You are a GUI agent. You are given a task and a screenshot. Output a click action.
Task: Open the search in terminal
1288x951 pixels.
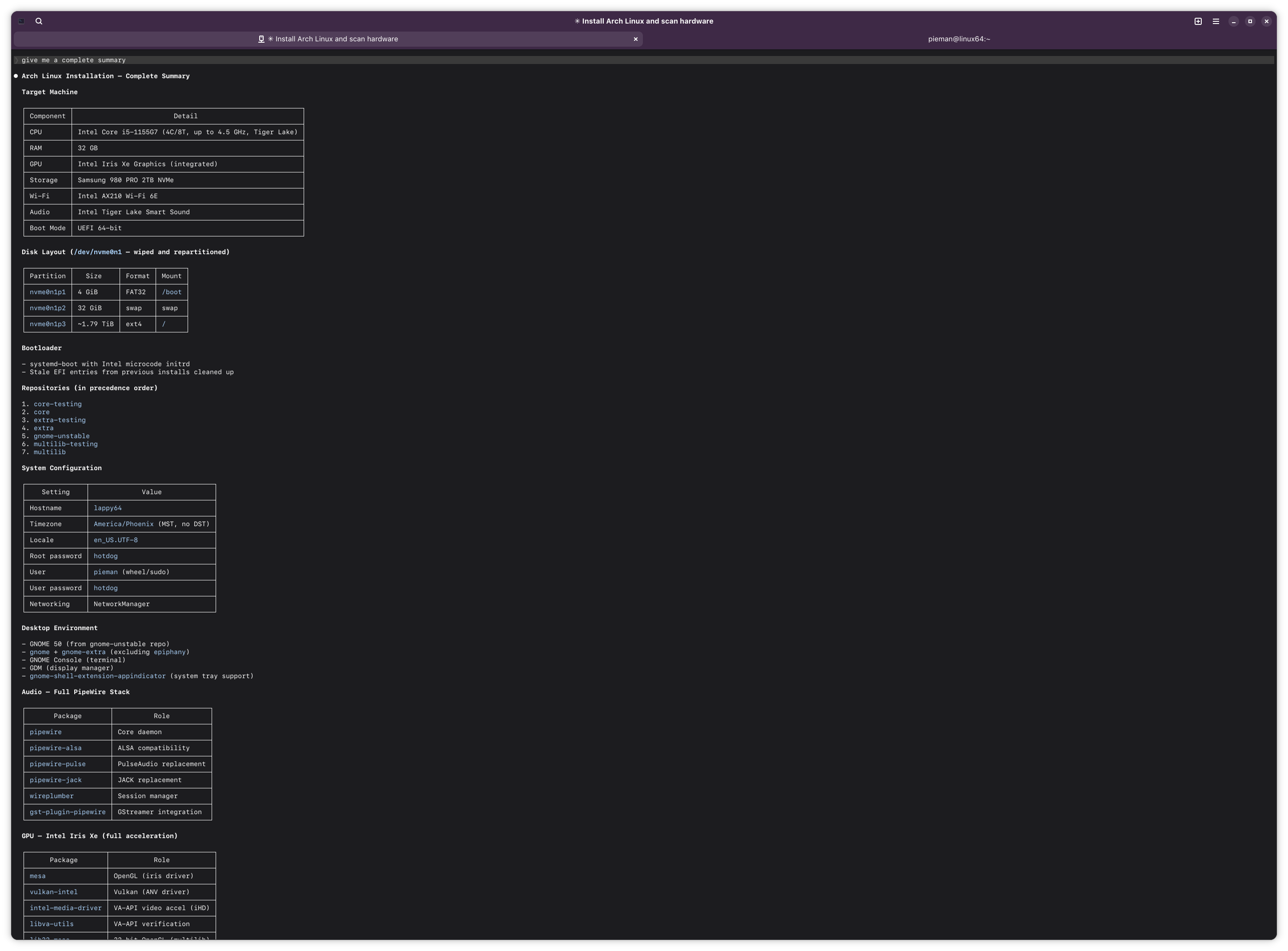(x=39, y=21)
